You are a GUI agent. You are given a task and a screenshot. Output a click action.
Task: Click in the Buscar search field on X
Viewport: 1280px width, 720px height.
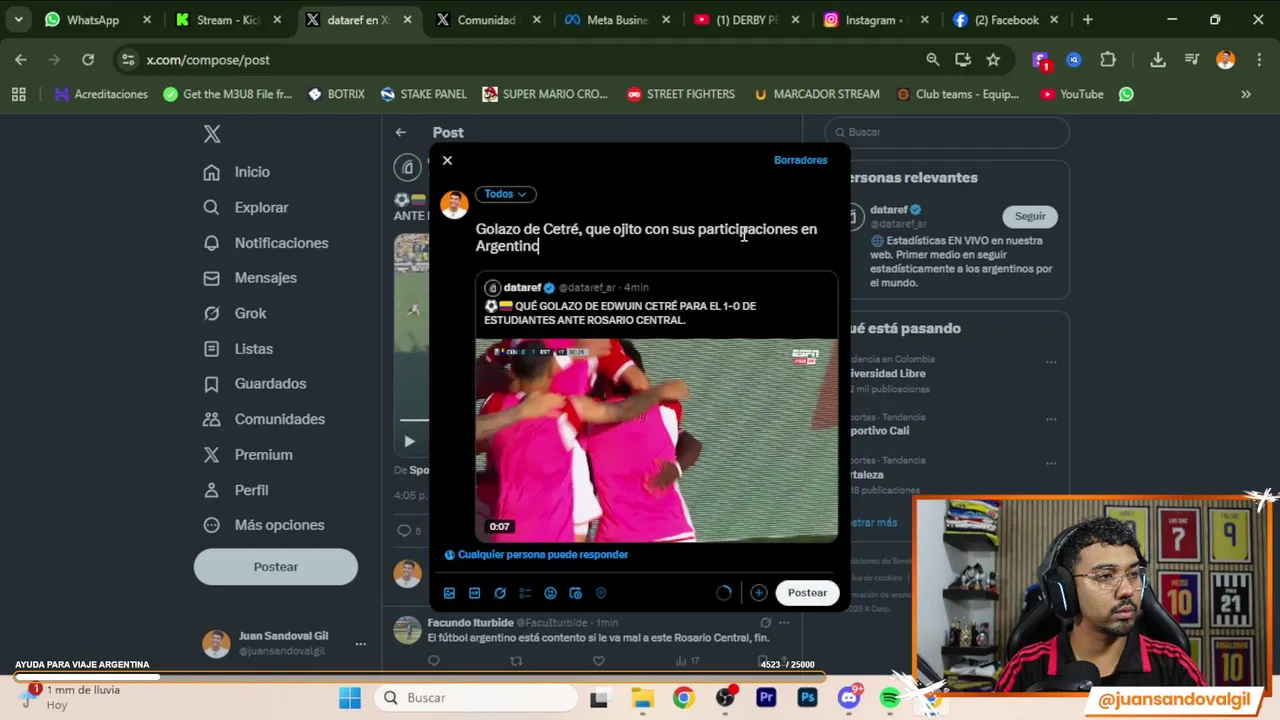coord(947,132)
